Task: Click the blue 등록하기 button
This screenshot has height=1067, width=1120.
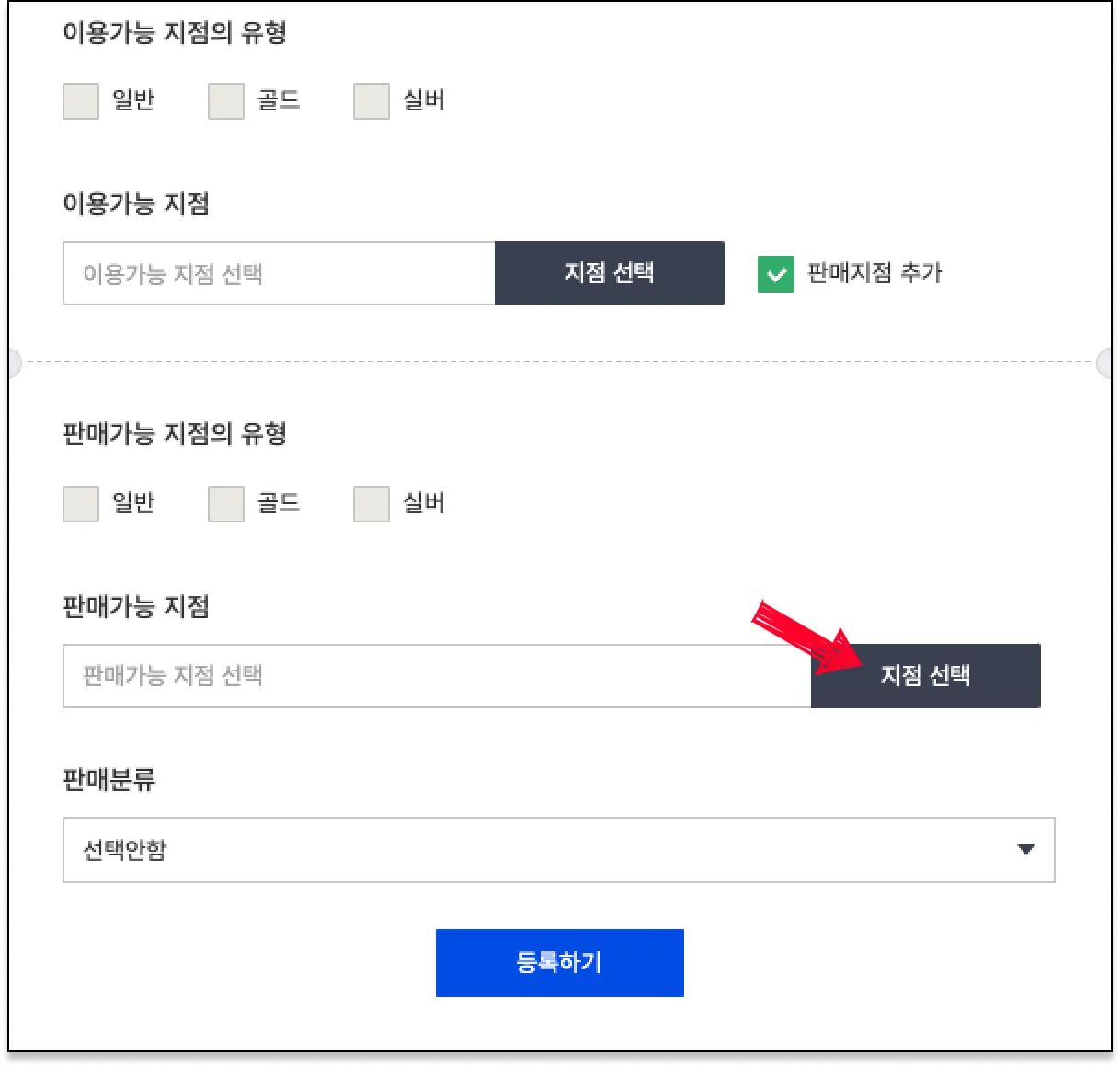Action: tap(560, 963)
